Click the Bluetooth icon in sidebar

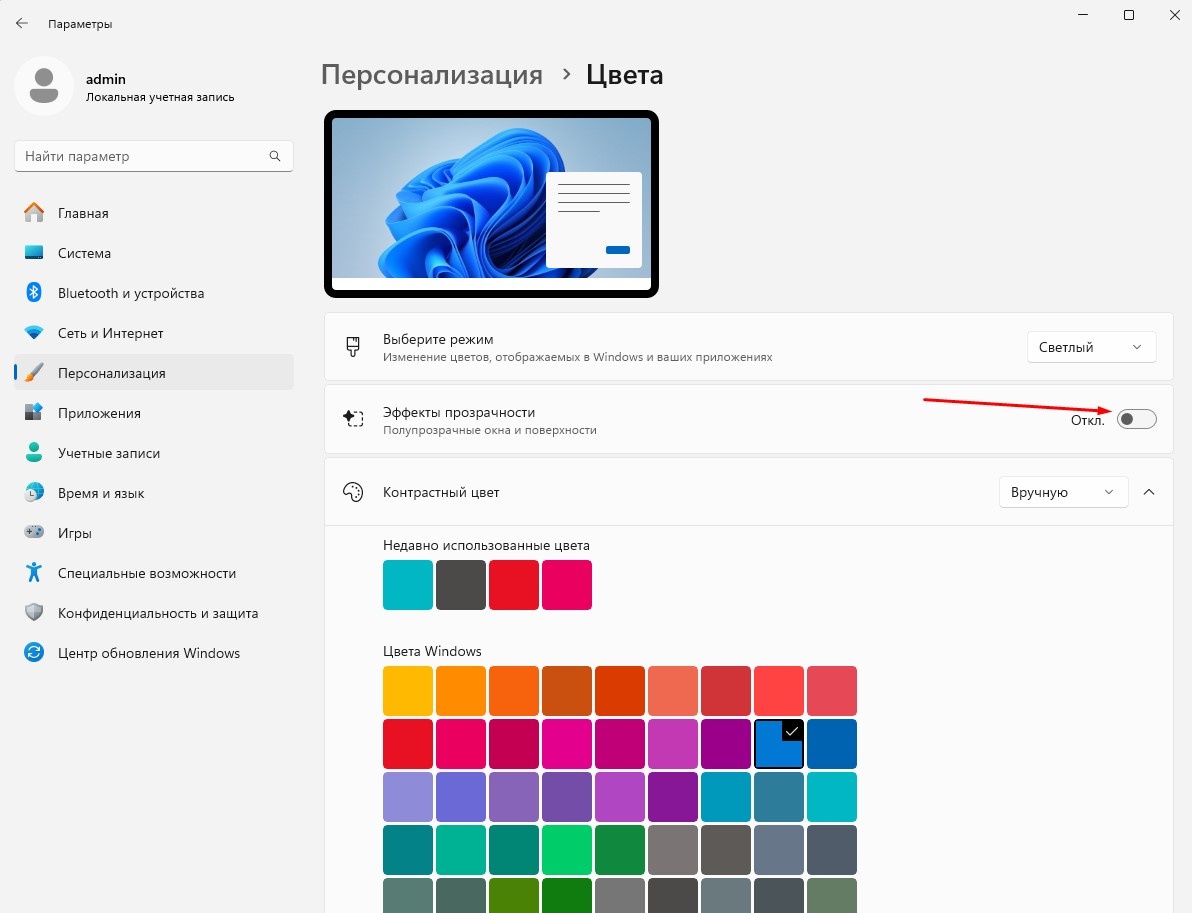[x=34, y=293]
